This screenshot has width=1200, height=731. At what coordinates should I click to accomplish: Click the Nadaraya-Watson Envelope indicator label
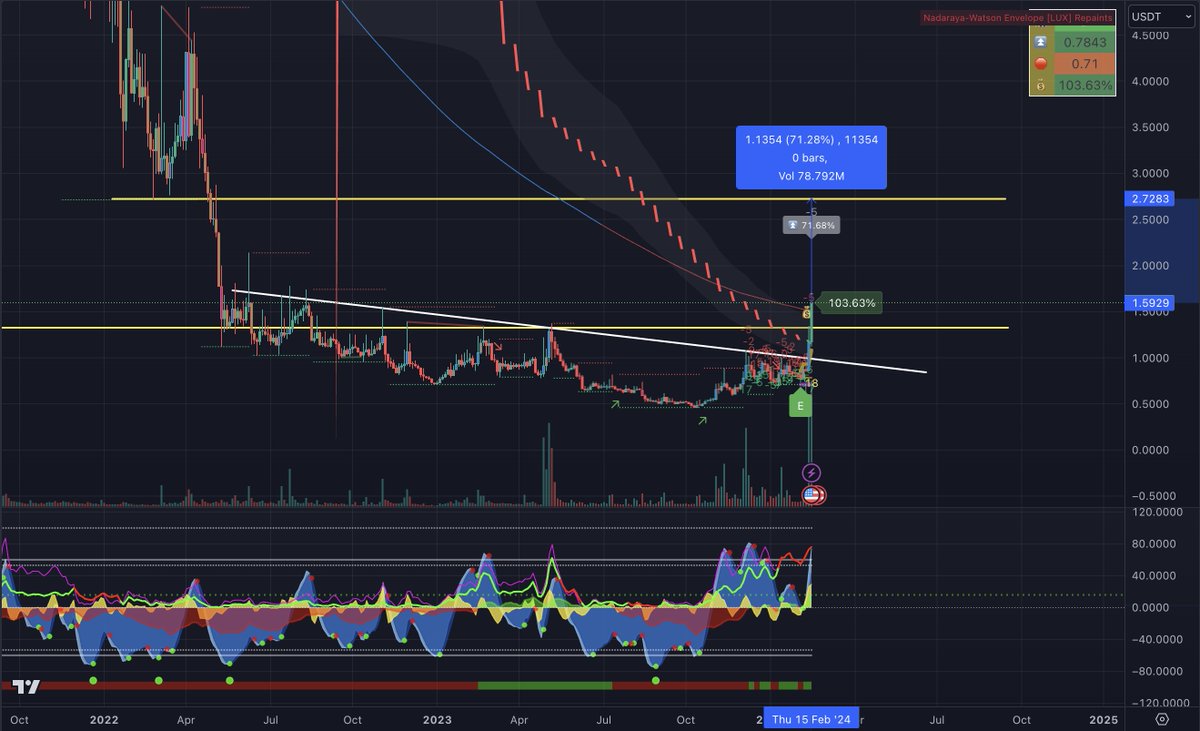click(x=1017, y=18)
